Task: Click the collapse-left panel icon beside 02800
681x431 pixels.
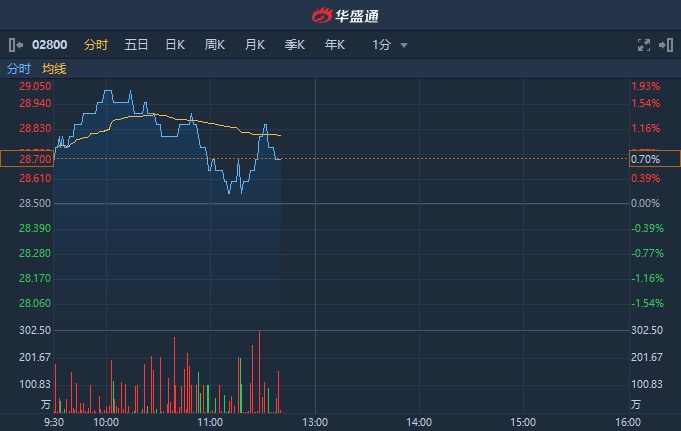Action: (16, 44)
